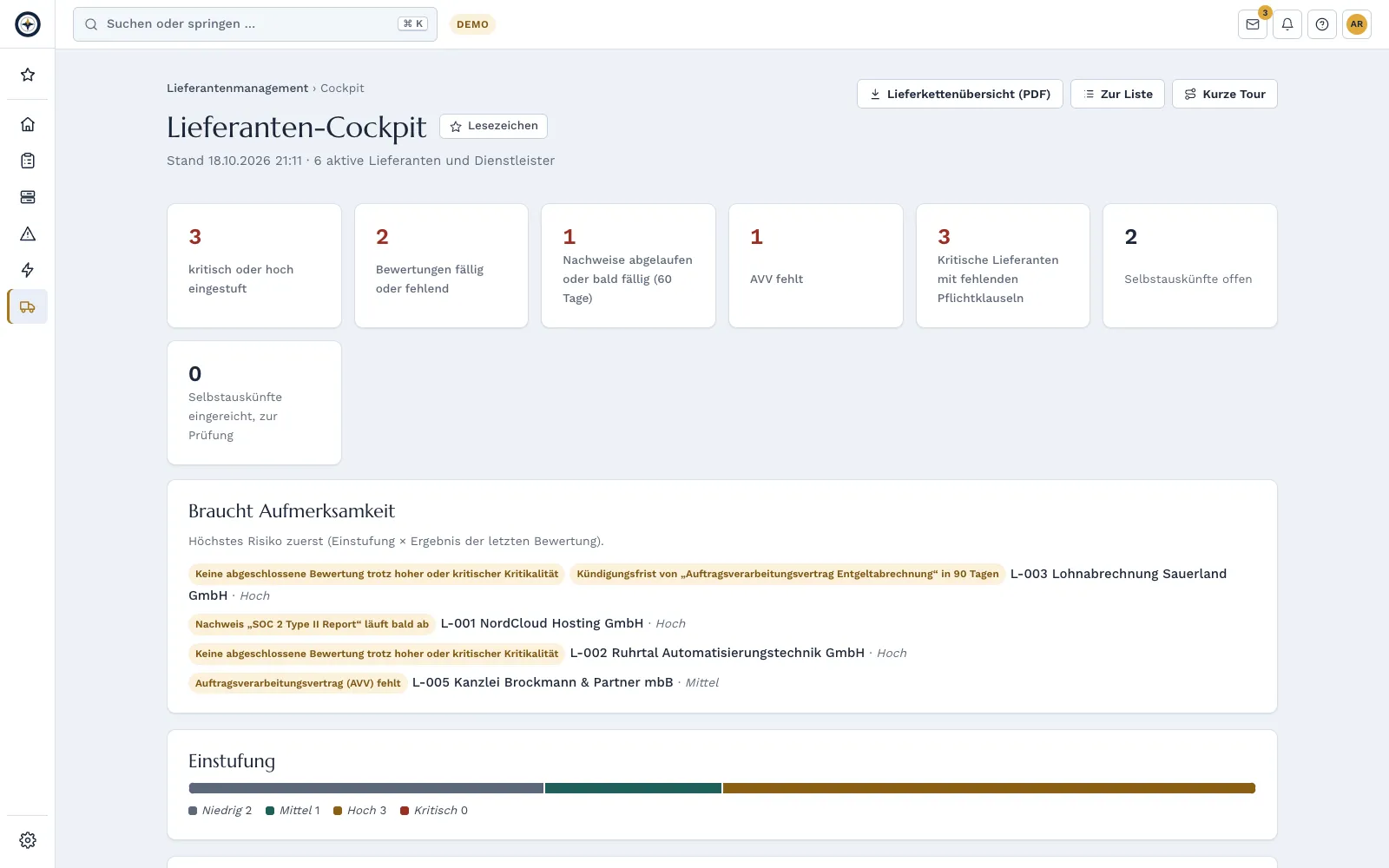Click the compass app logo
Image resolution: width=1389 pixels, height=868 pixels.
(28, 24)
